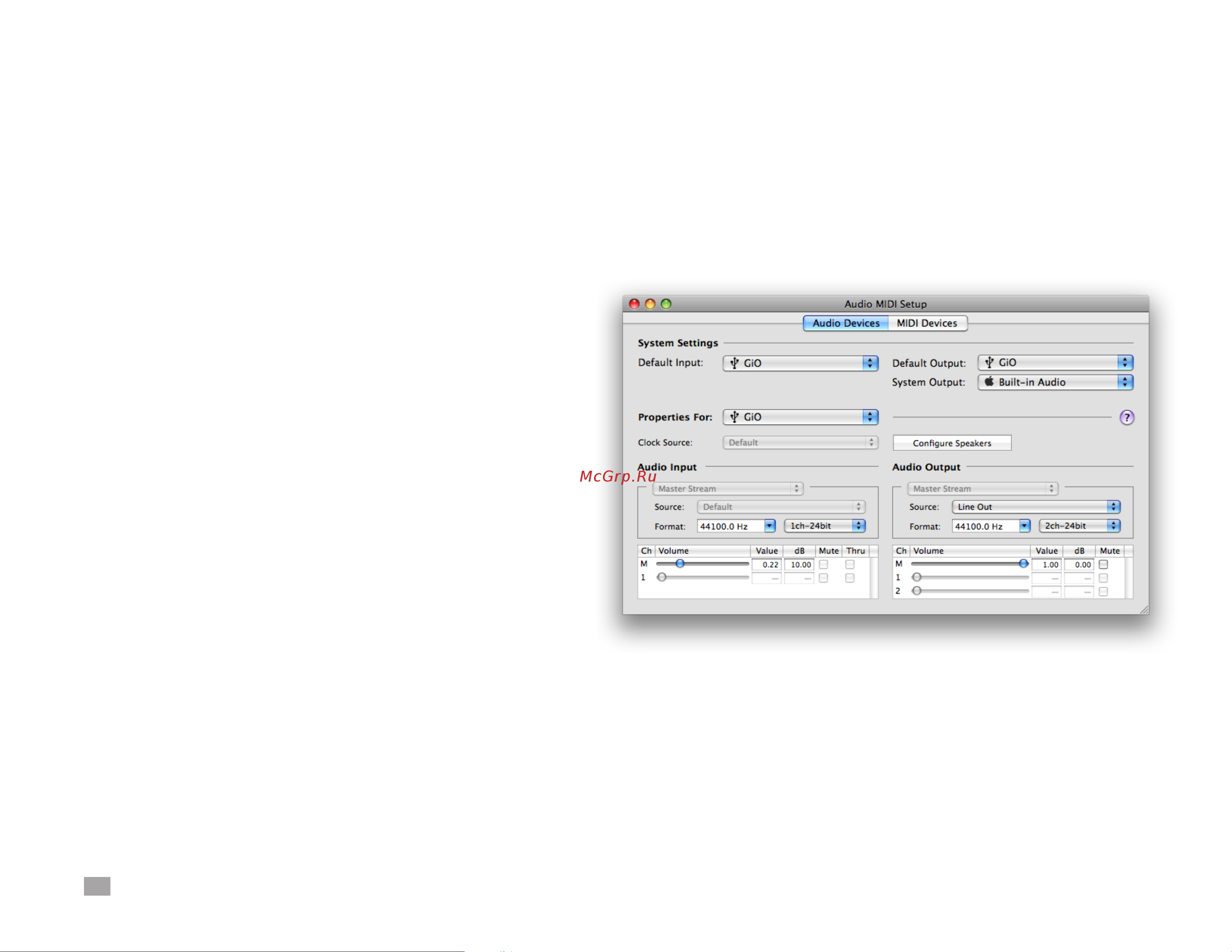Click the USB icon in Default Output
Viewport: 1232px width, 952px height.
point(989,363)
